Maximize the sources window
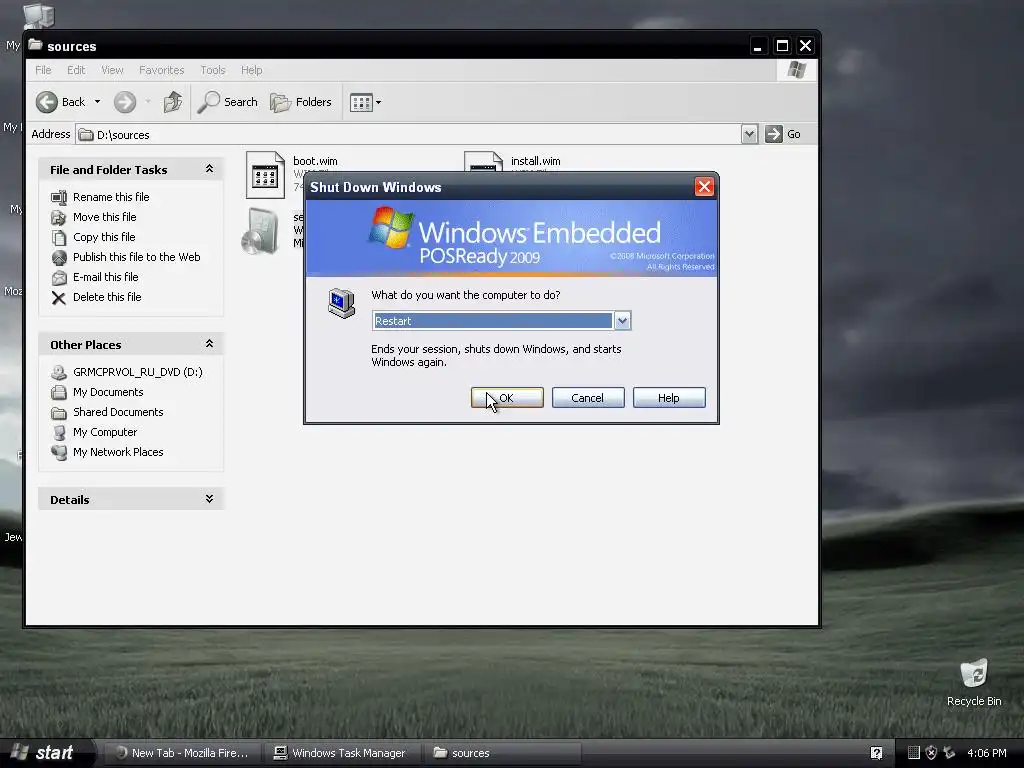 point(782,46)
